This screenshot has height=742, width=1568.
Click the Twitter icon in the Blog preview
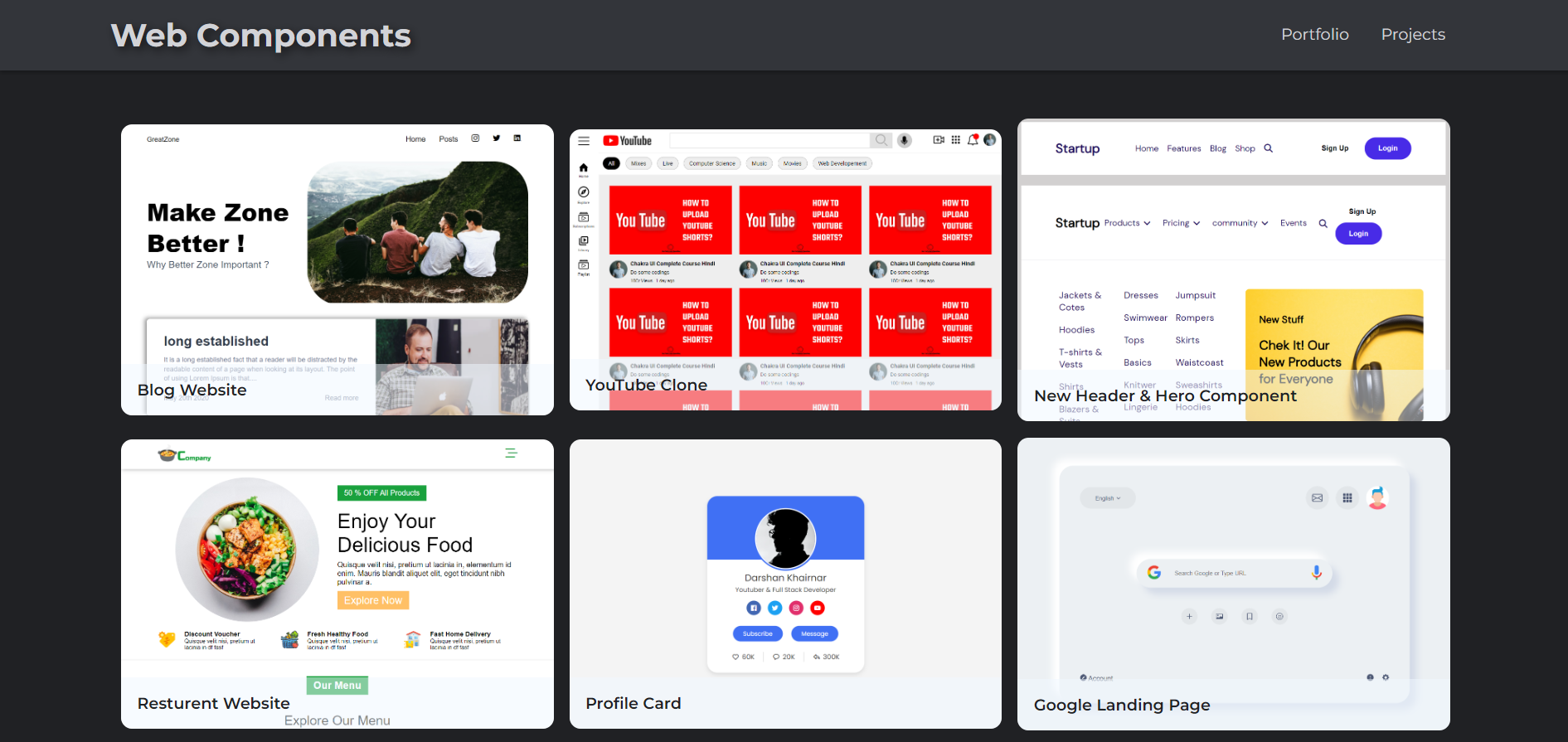click(497, 138)
